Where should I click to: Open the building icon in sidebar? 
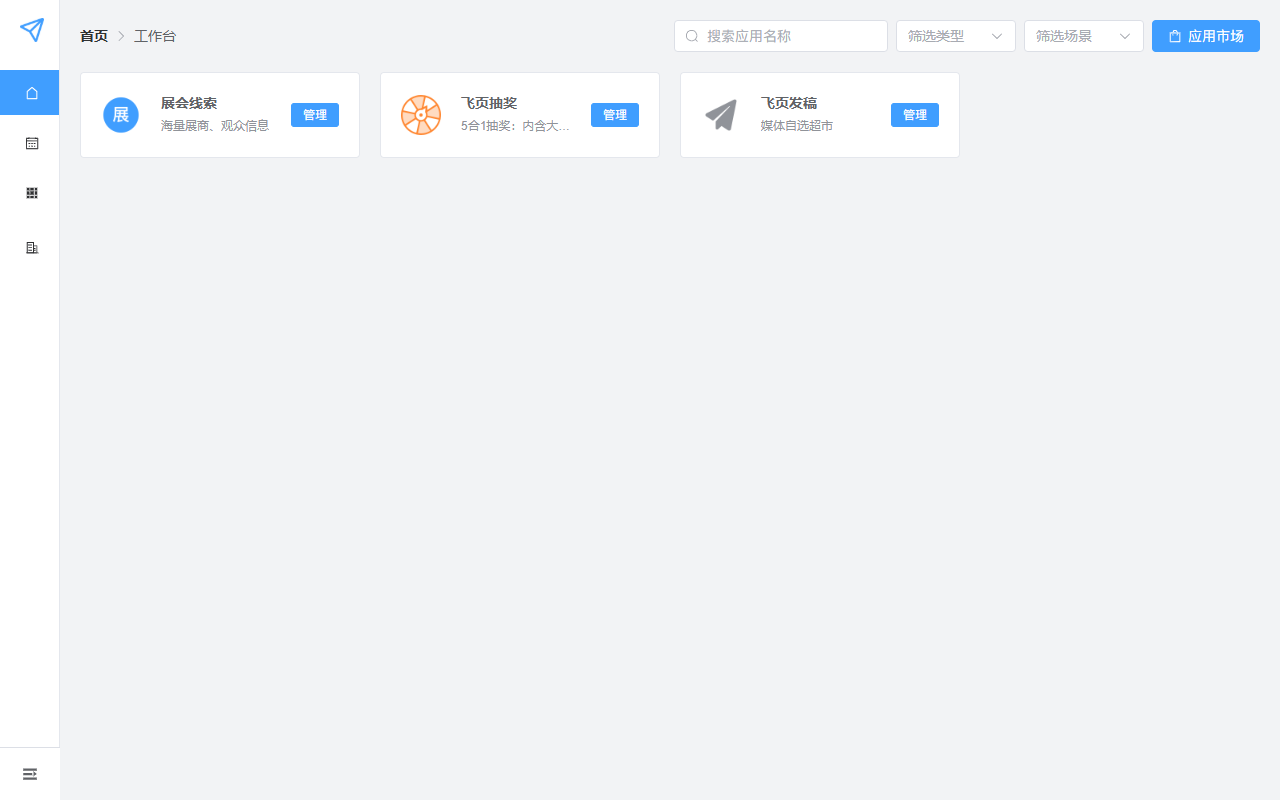click(32, 247)
